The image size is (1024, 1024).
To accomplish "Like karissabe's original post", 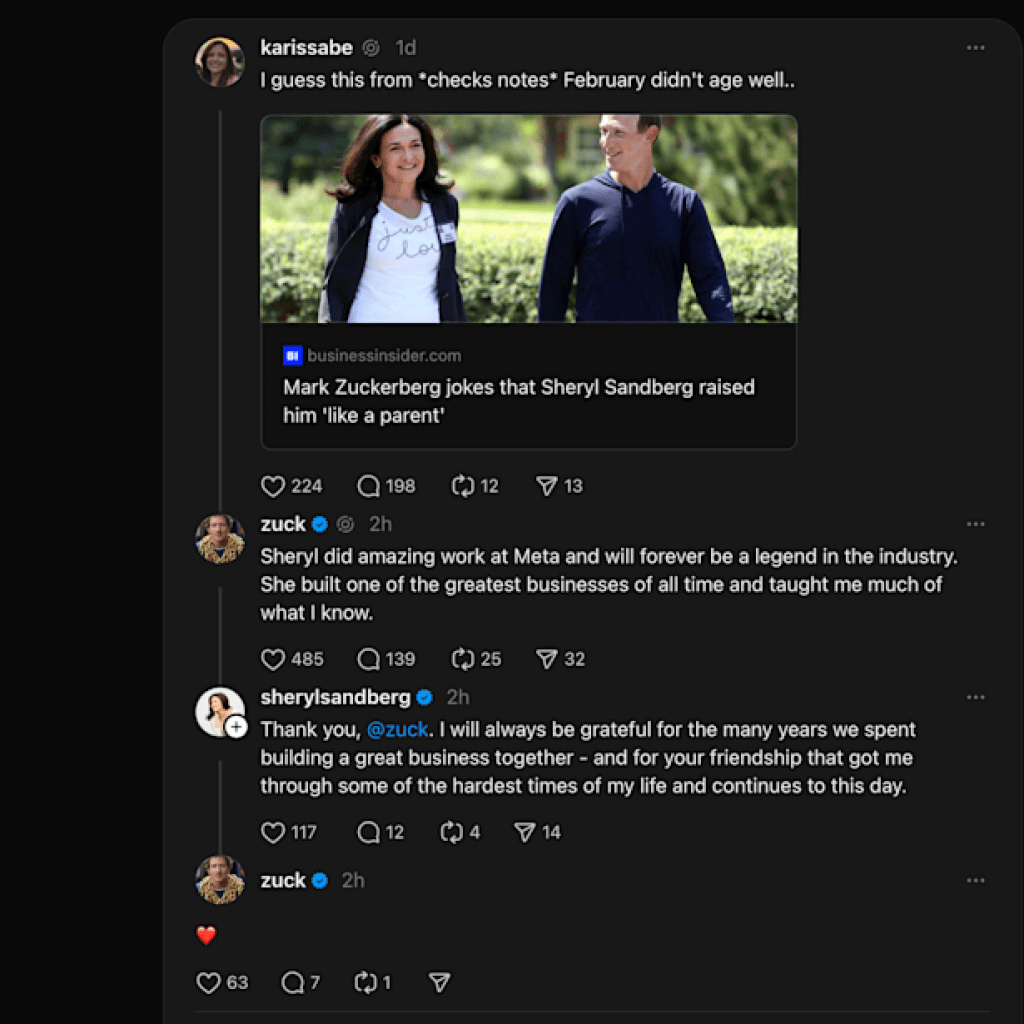I will click(x=272, y=486).
